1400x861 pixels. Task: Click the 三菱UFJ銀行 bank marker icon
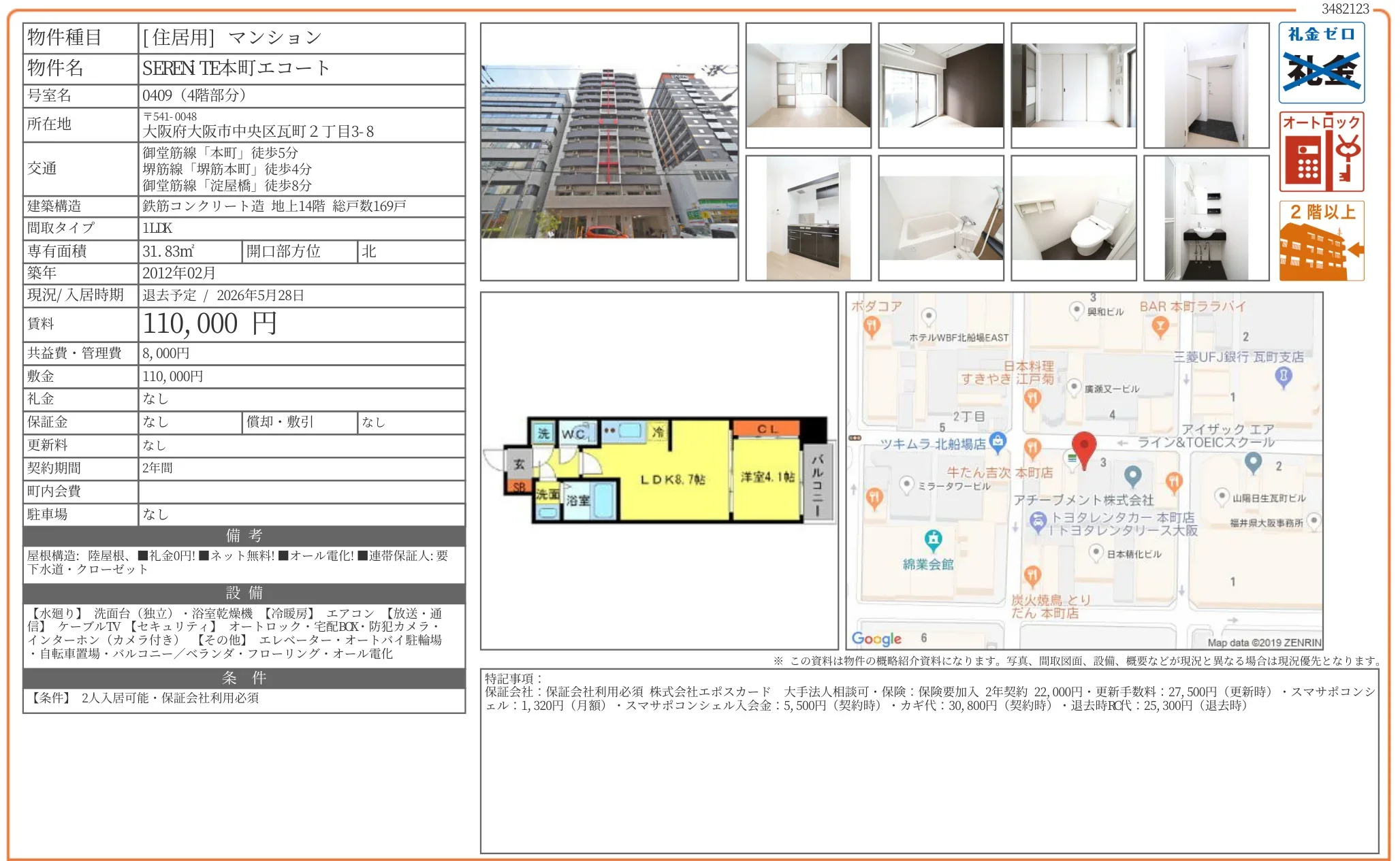[1283, 376]
